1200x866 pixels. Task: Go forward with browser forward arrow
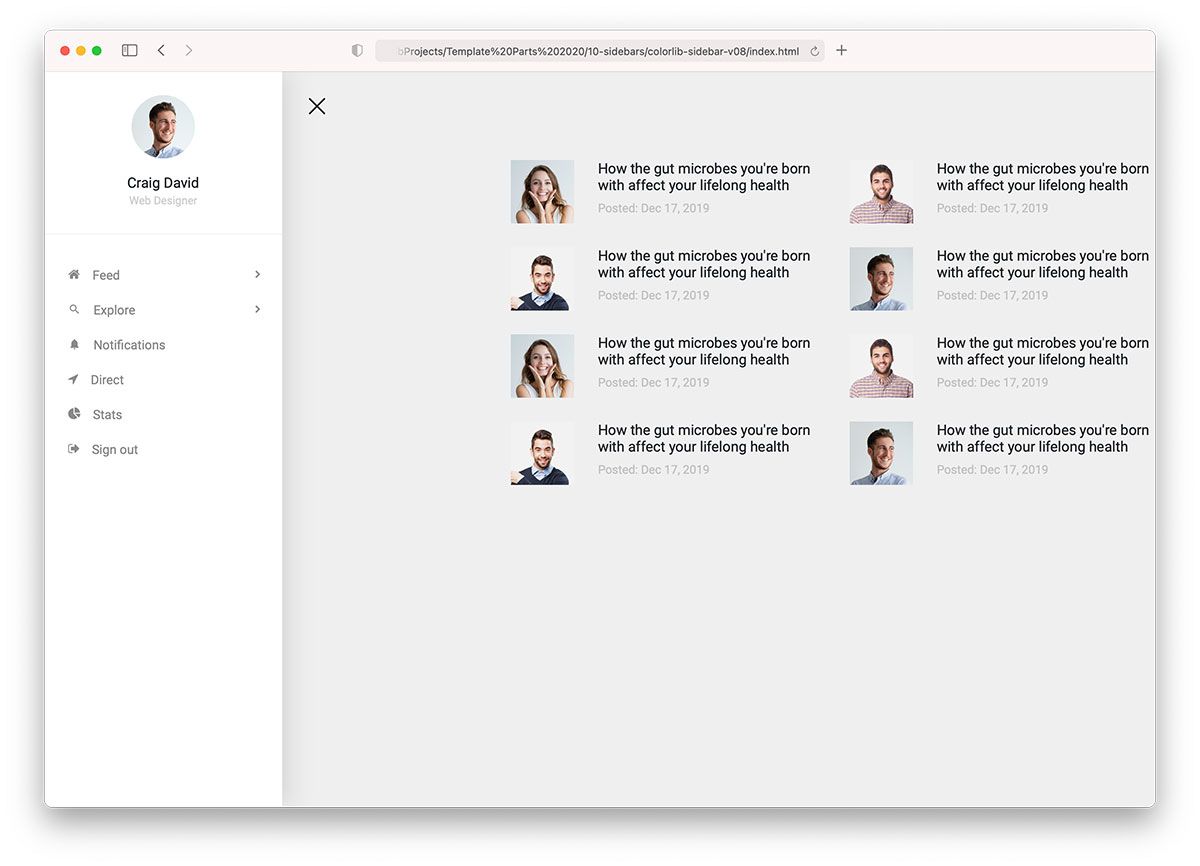(x=189, y=50)
